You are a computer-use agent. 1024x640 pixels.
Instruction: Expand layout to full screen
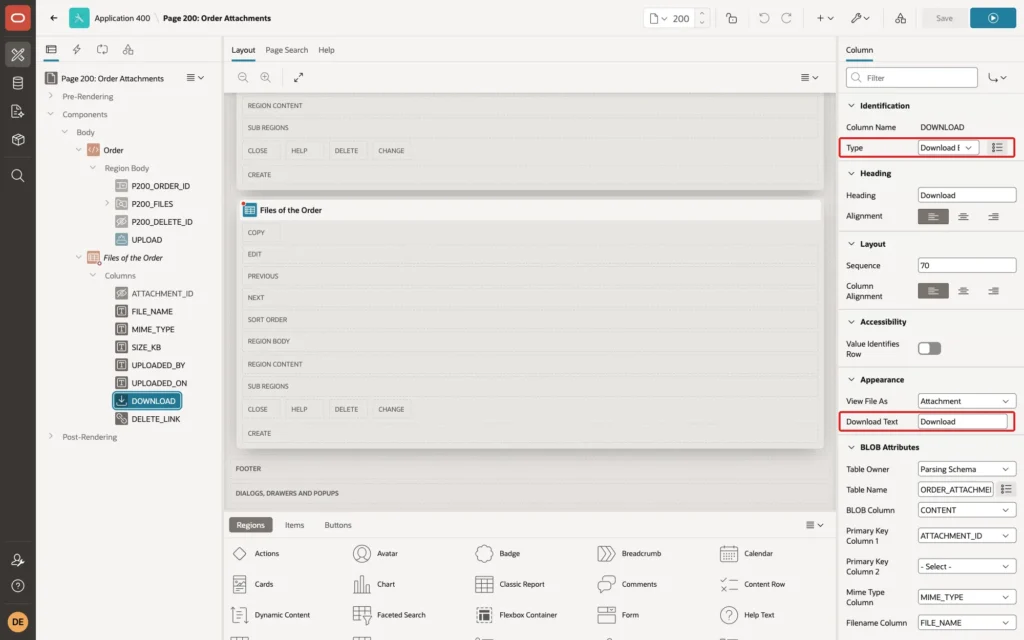coord(298,77)
